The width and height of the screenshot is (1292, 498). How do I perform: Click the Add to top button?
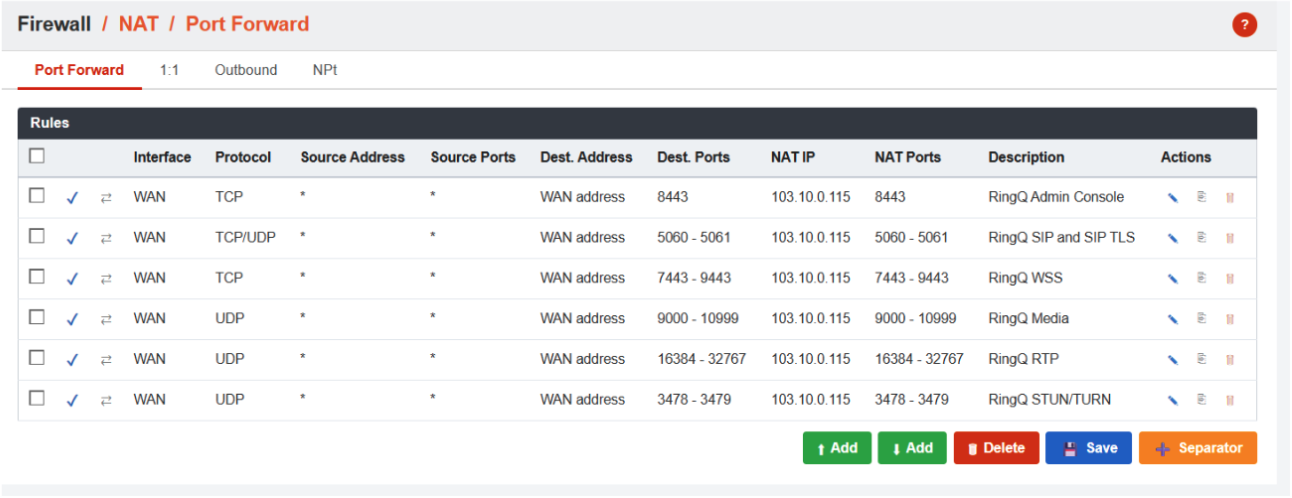point(837,448)
